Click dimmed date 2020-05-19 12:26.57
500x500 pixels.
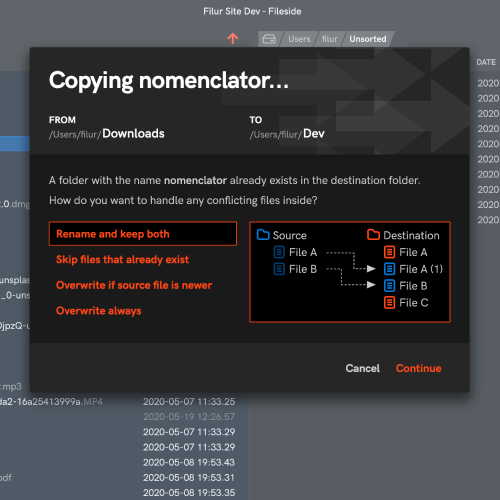pyautogui.click(x=189, y=417)
